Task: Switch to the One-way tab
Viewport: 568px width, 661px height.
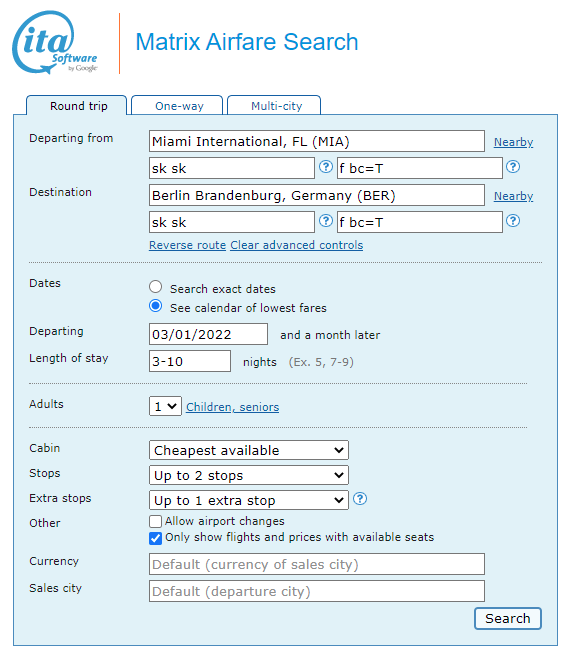Action: pyautogui.click(x=177, y=105)
